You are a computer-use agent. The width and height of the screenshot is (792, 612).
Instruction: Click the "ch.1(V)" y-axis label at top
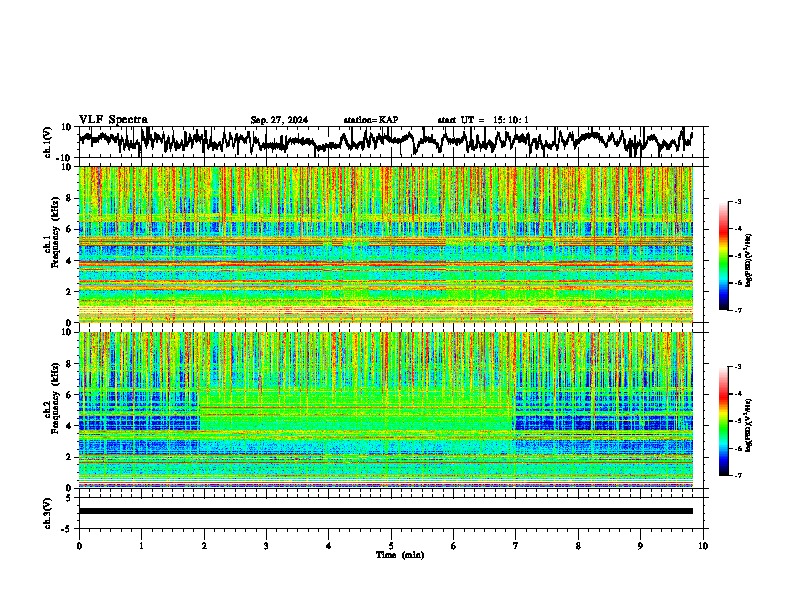point(48,142)
